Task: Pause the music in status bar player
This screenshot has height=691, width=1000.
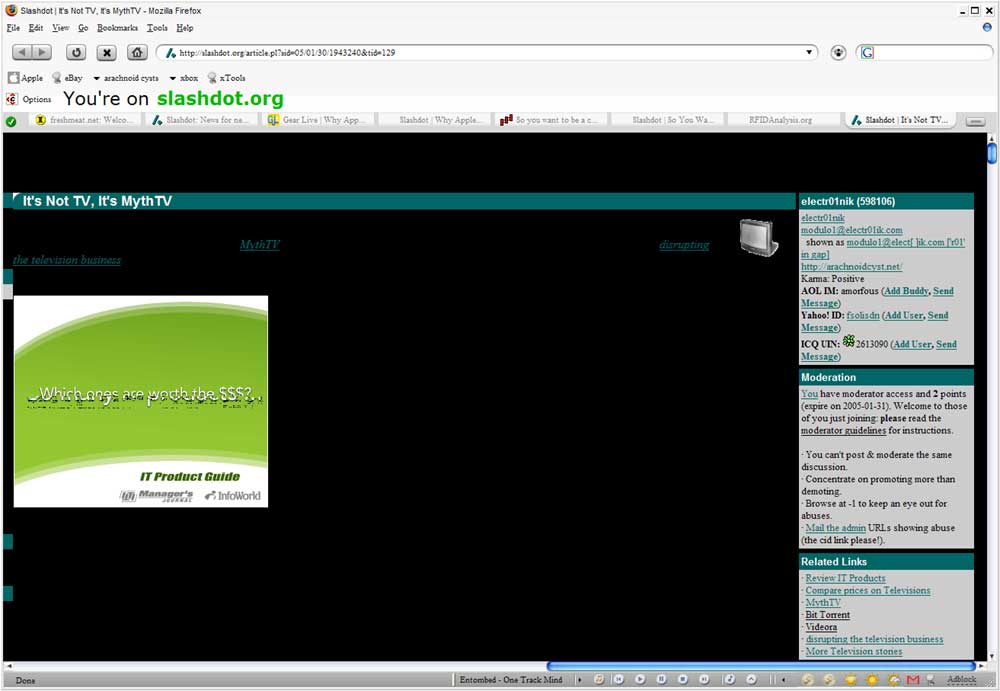Action: [x=661, y=680]
